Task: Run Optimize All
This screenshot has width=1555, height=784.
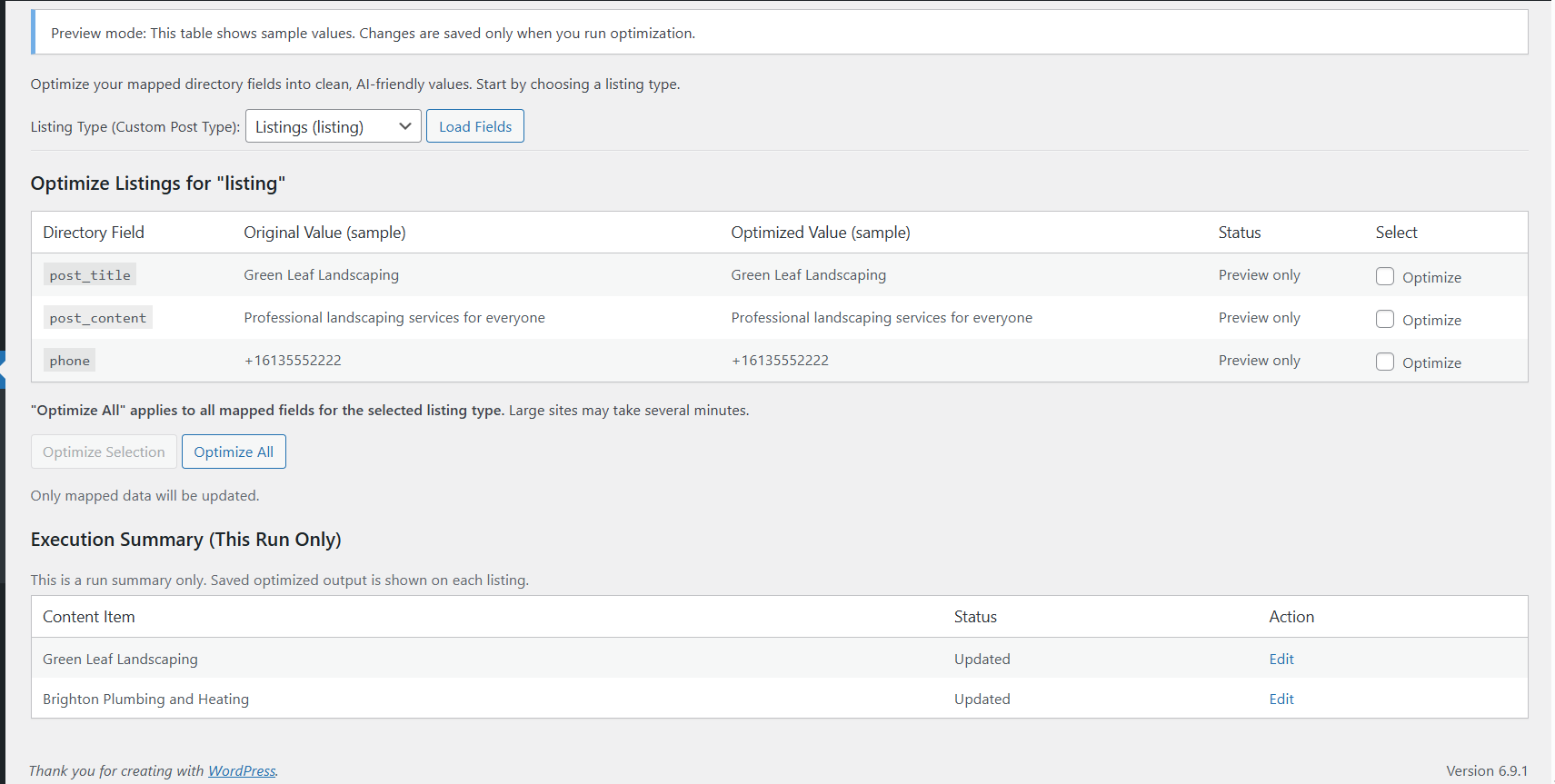Action: [x=234, y=452]
